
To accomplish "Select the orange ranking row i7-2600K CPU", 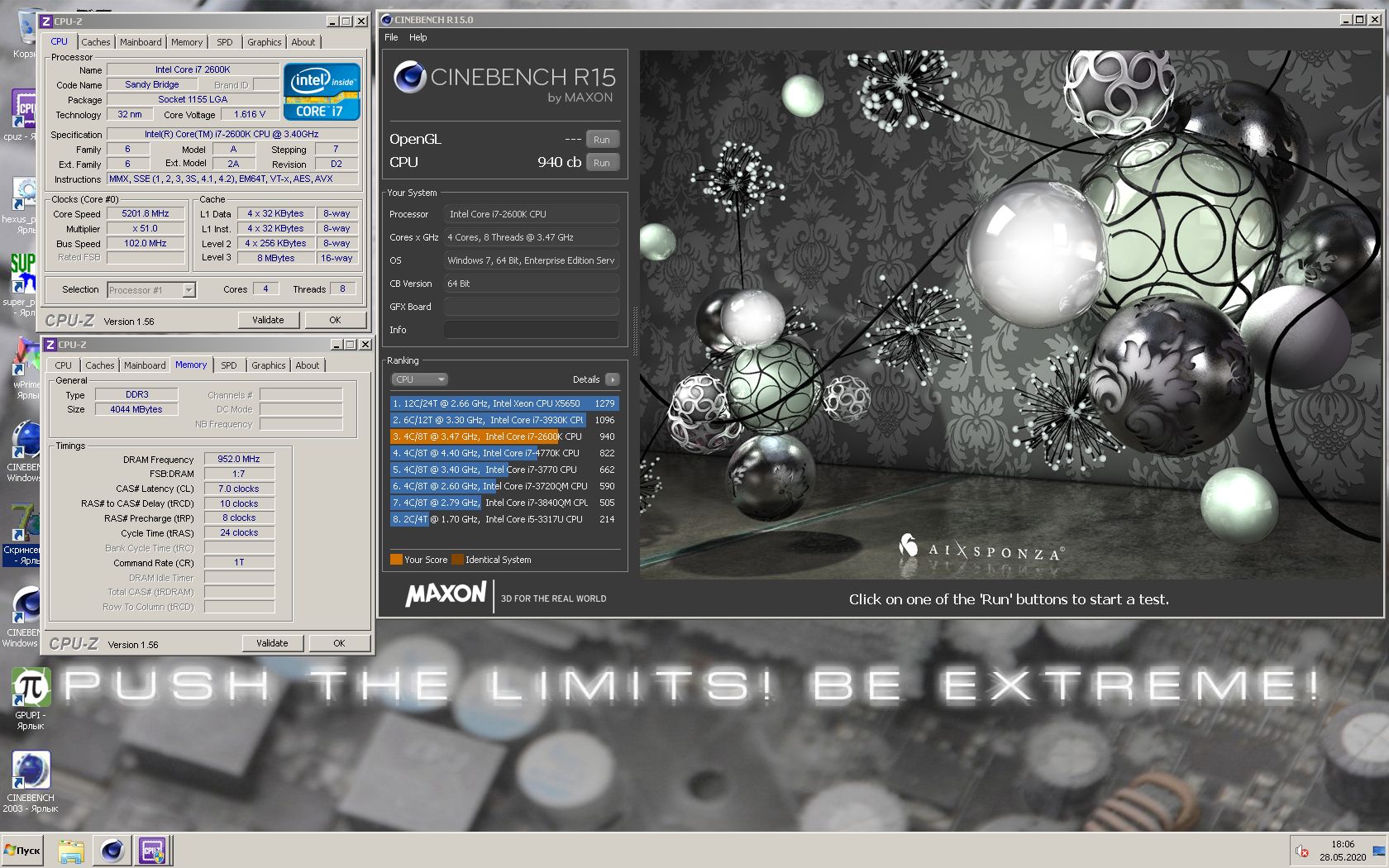I will (x=504, y=436).
